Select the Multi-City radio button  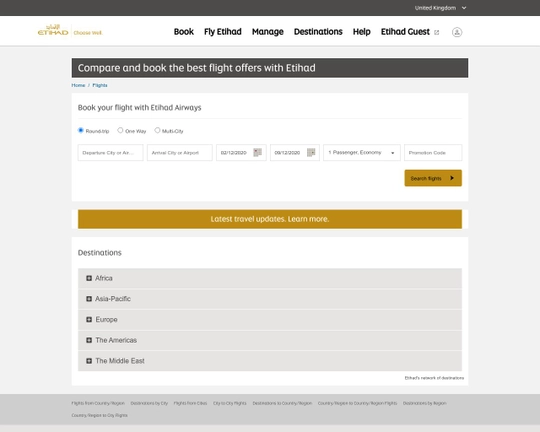coord(157,130)
